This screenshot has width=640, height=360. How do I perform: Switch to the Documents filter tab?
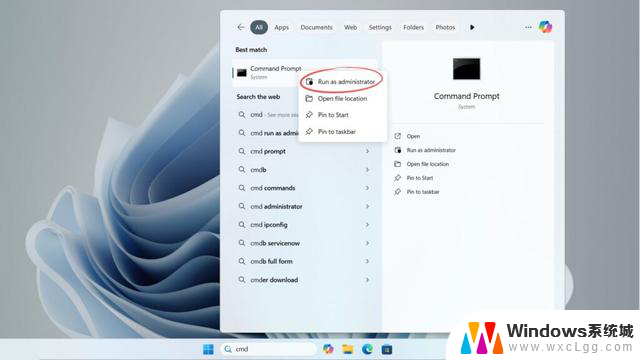316,27
